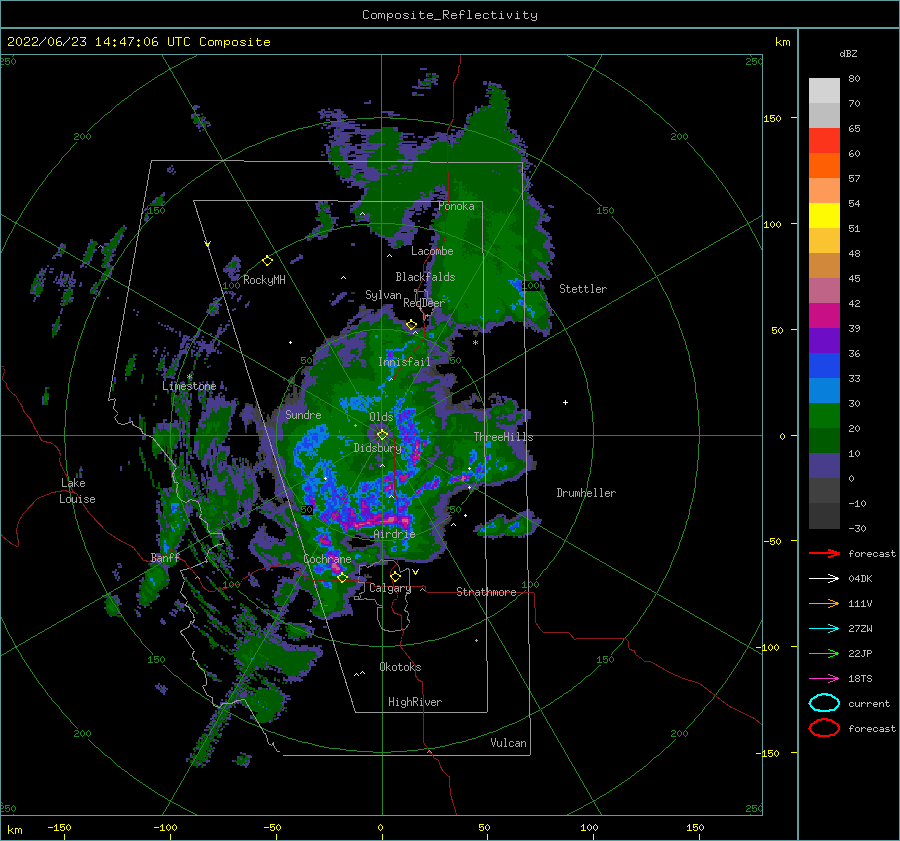Click the Stettler city label

click(583, 289)
